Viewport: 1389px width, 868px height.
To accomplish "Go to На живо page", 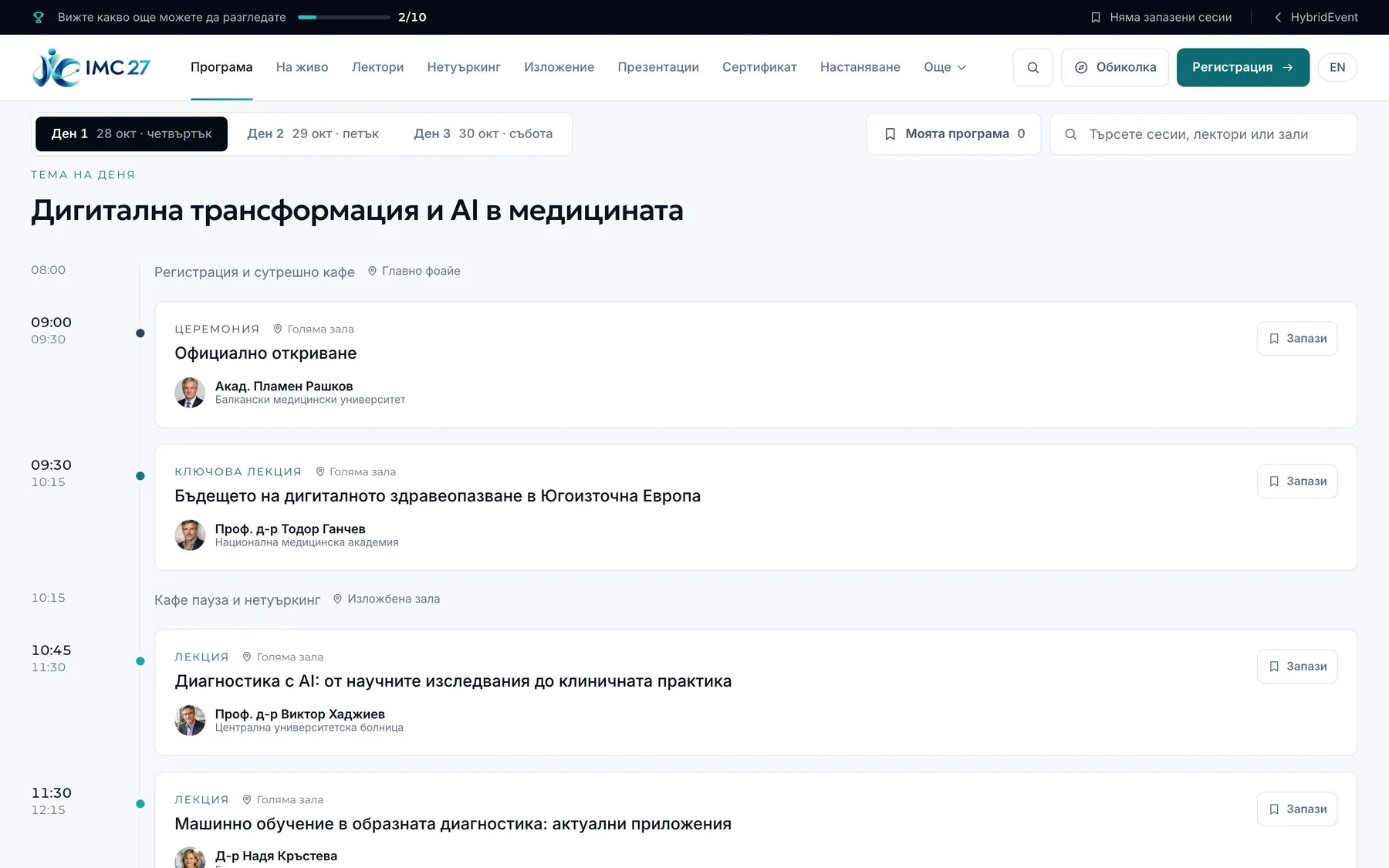I will point(302,67).
